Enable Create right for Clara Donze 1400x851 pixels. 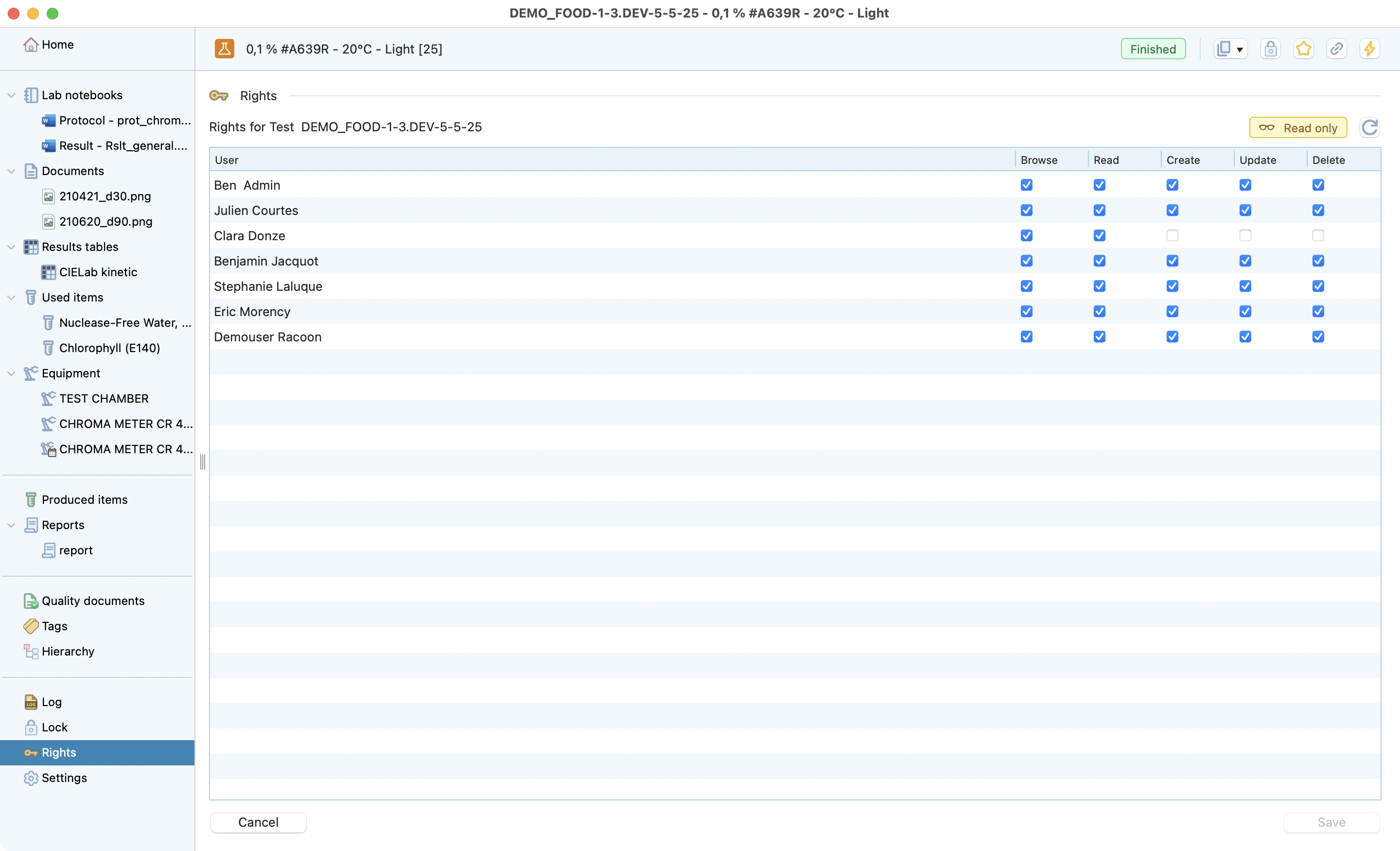[1172, 235]
